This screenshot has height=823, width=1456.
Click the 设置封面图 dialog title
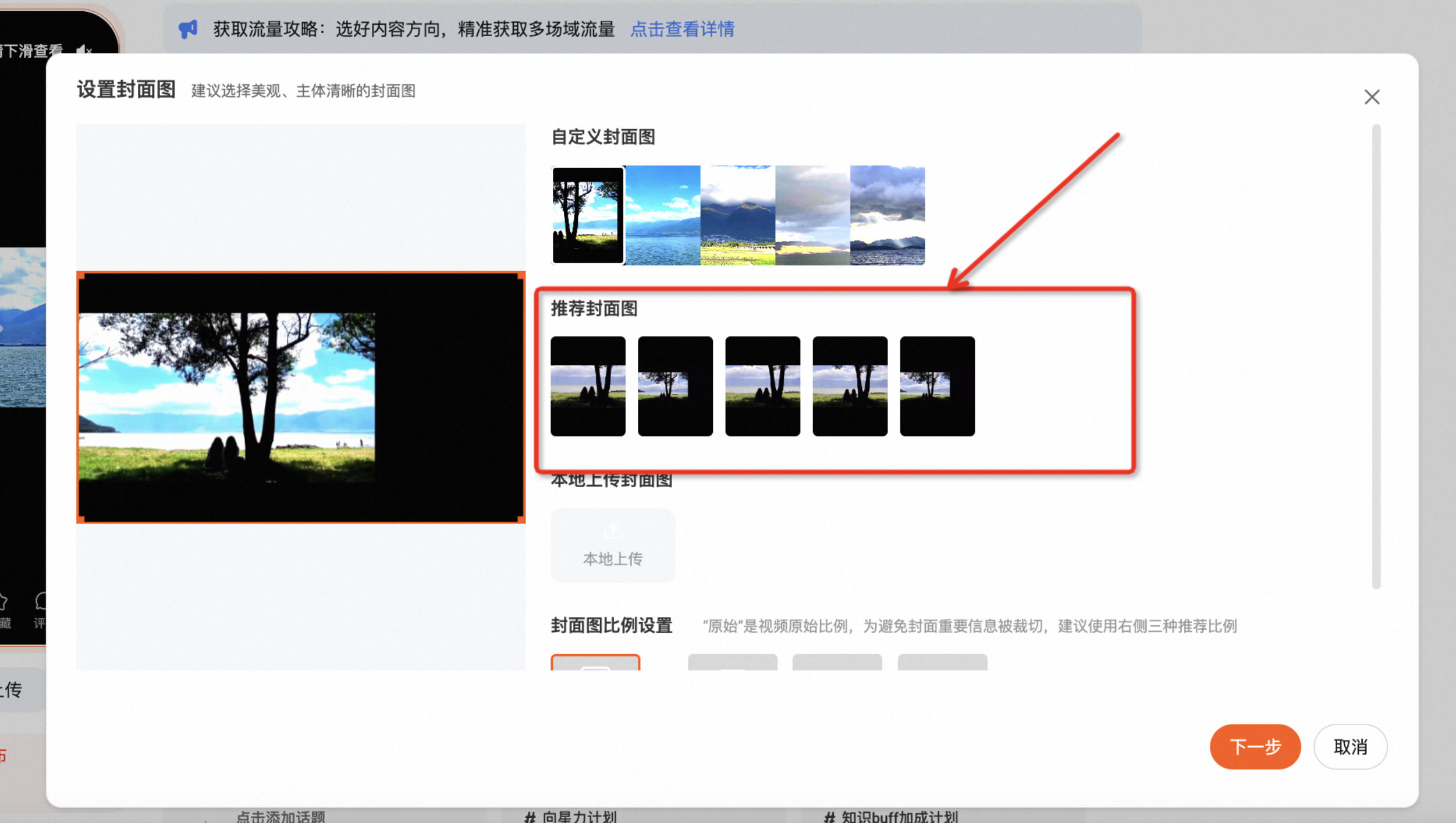click(x=126, y=90)
